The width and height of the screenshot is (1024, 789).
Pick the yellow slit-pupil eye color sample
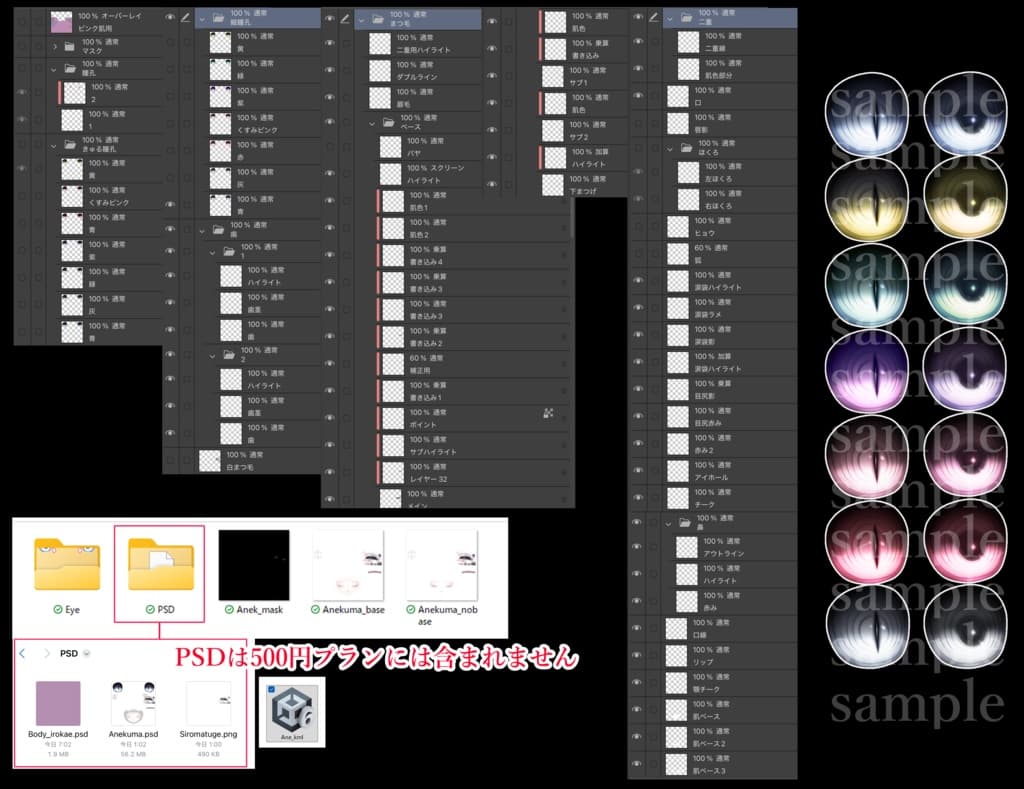click(867, 199)
